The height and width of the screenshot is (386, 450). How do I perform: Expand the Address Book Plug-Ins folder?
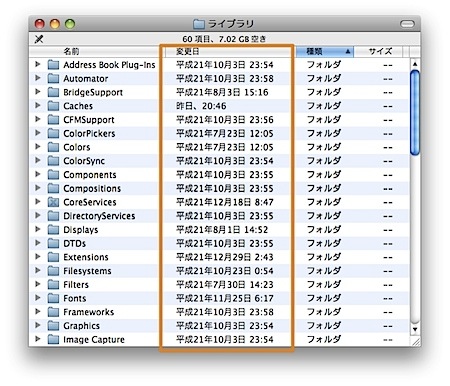pos(38,64)
